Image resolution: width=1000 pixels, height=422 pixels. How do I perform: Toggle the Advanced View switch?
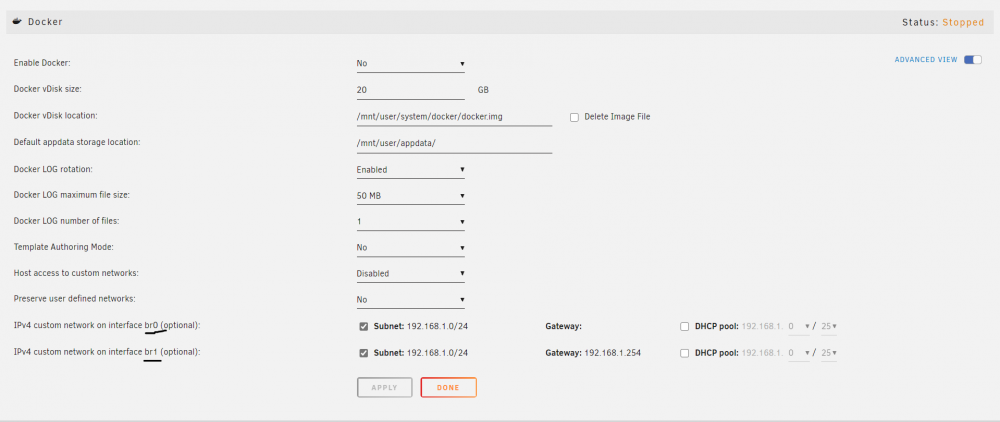[973, 60]
